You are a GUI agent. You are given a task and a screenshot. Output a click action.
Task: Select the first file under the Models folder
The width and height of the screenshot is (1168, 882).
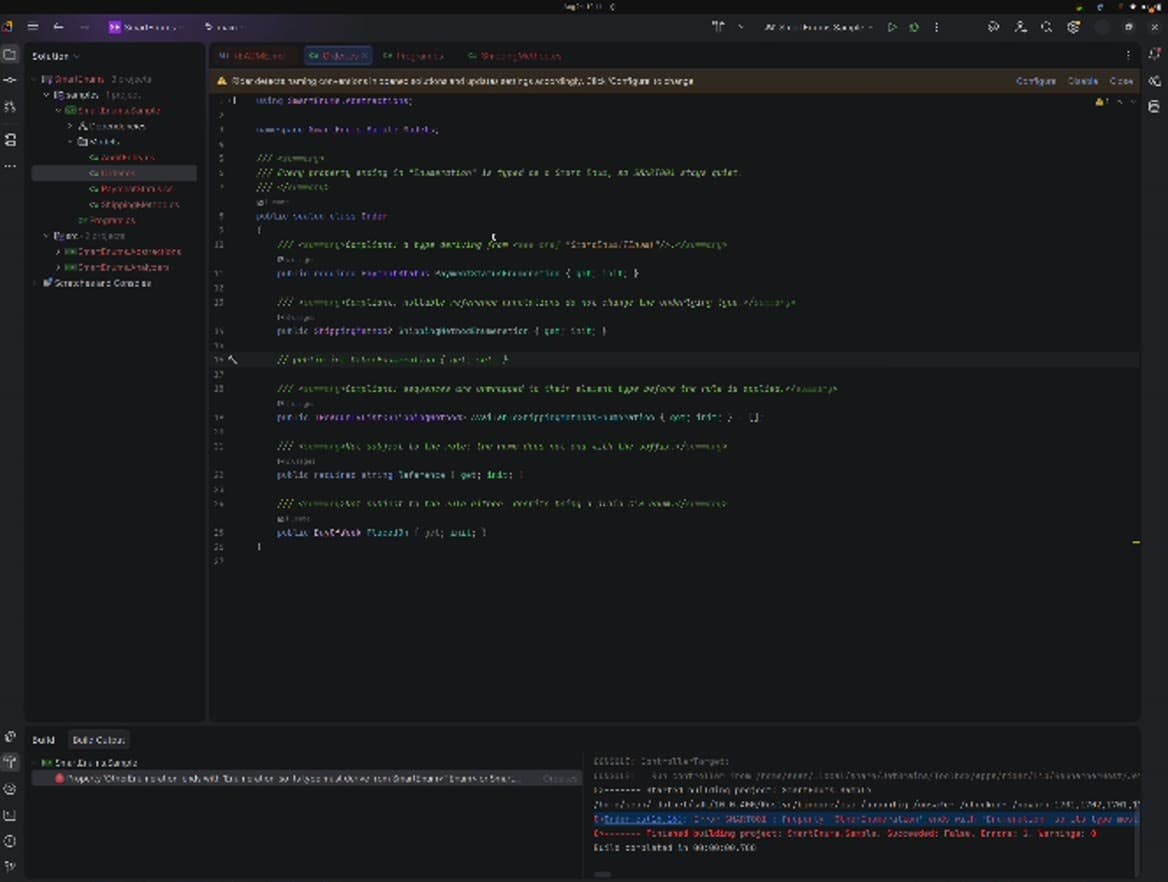[121, 157]
